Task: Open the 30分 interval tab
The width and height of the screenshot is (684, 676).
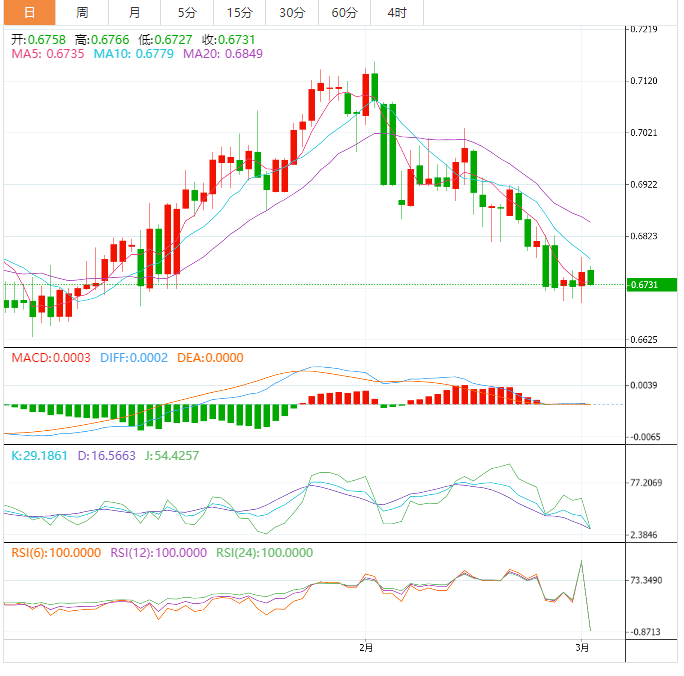Action: (x=292, y=12)
